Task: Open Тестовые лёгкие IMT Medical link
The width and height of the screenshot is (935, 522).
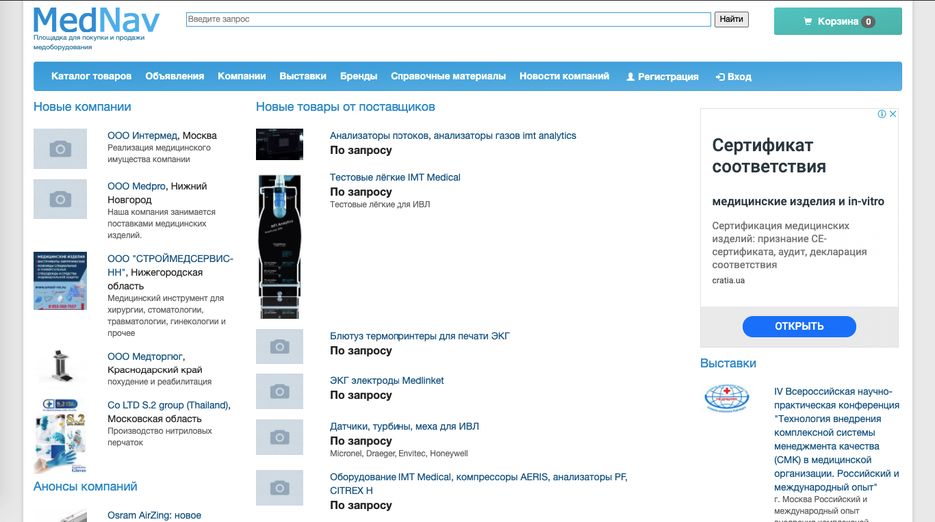Action: click(395, 177)
